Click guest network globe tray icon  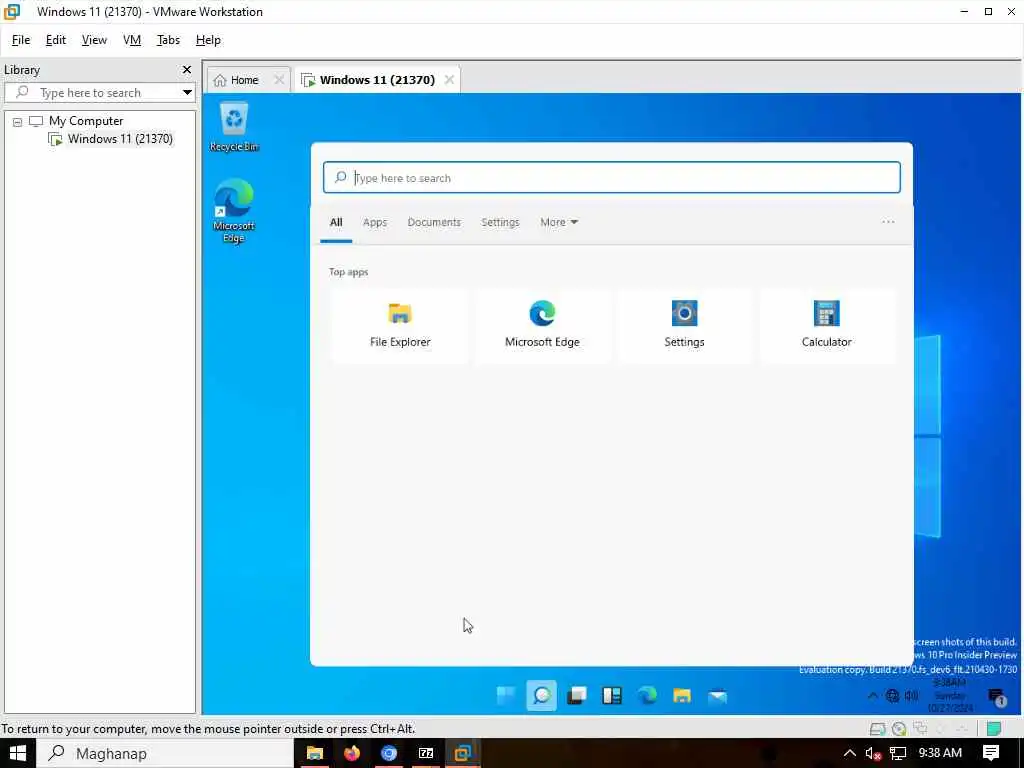pos(892,696)
